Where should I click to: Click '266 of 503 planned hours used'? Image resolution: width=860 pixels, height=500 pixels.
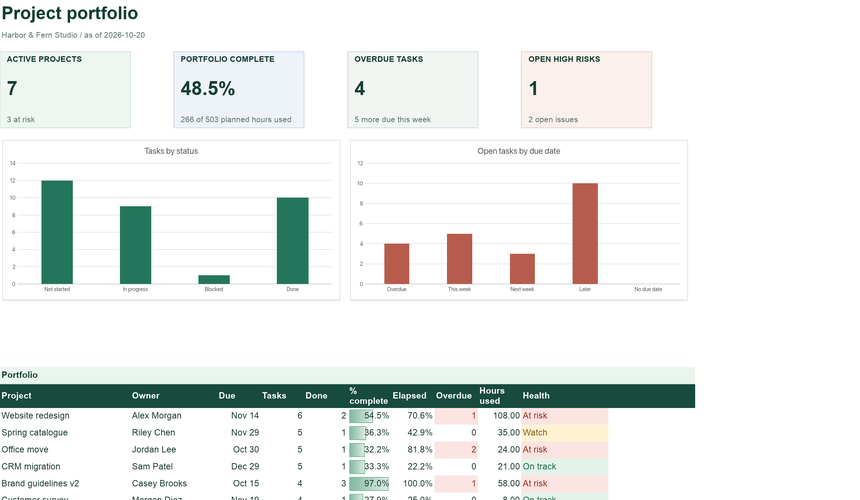[236, 120]
